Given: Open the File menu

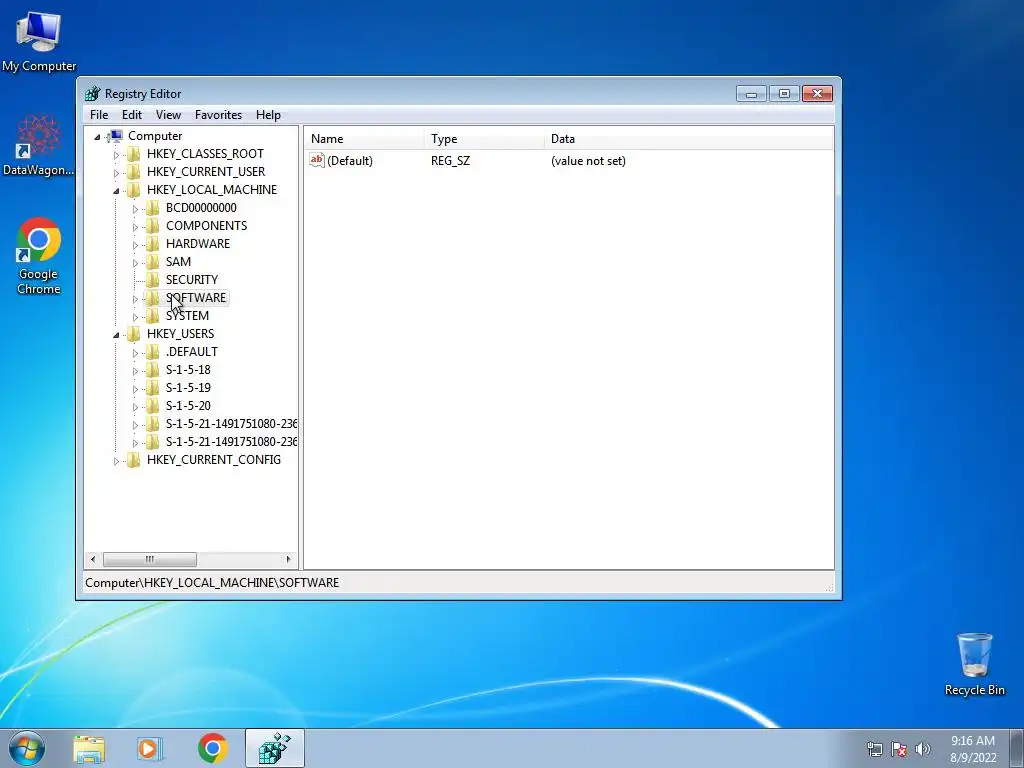Looking at the screenshot, I should point(99,115).
